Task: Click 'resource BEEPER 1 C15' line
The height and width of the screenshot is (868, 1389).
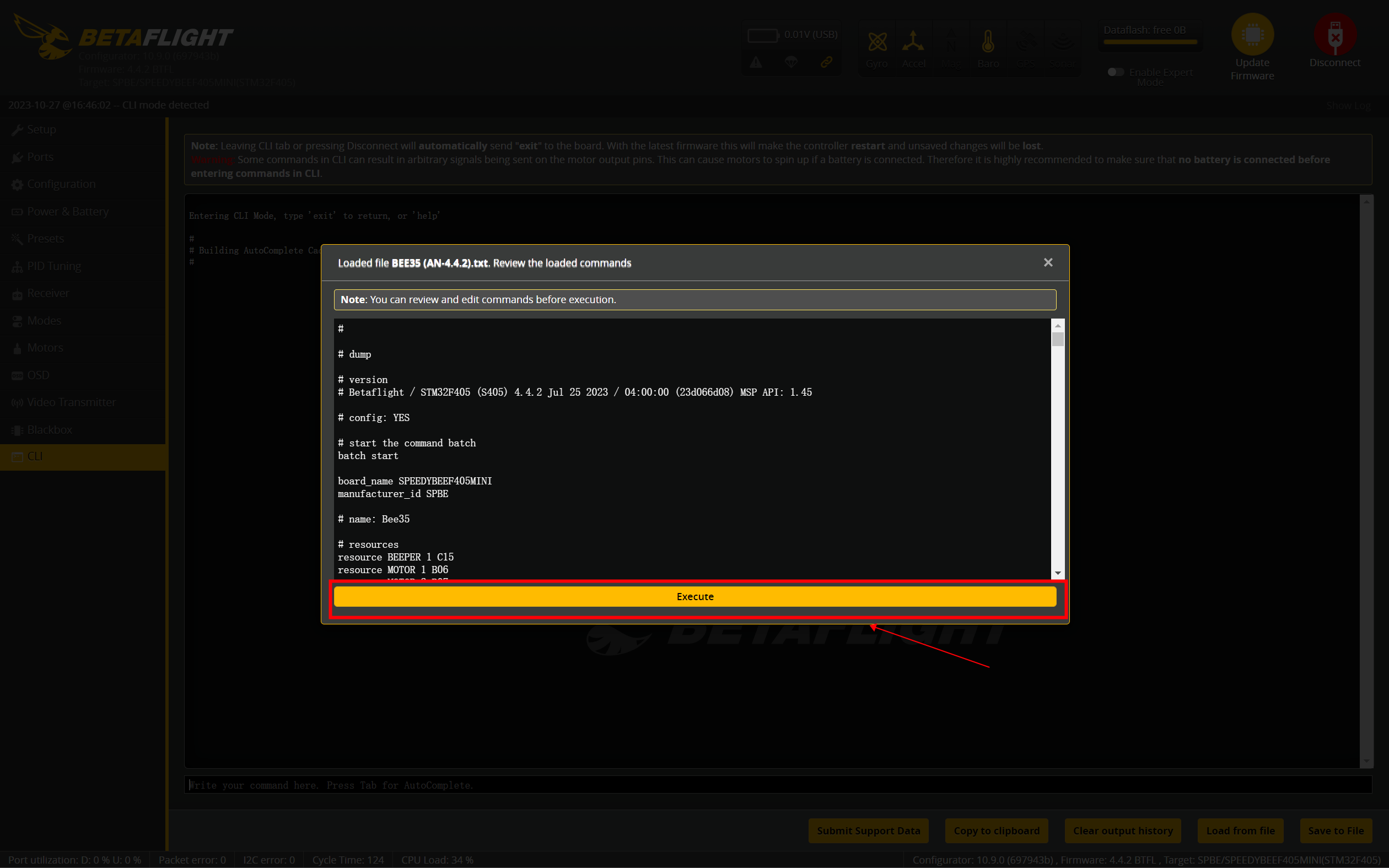Action: pyautogui.click(x=395, y=557)
